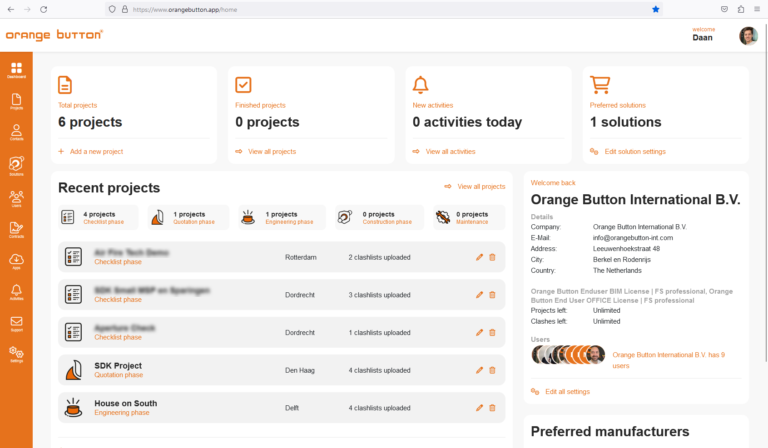Delete the project with 1 clashlists uploaded
This screenshot has height=448, width=768.
[x=492, y=332]
